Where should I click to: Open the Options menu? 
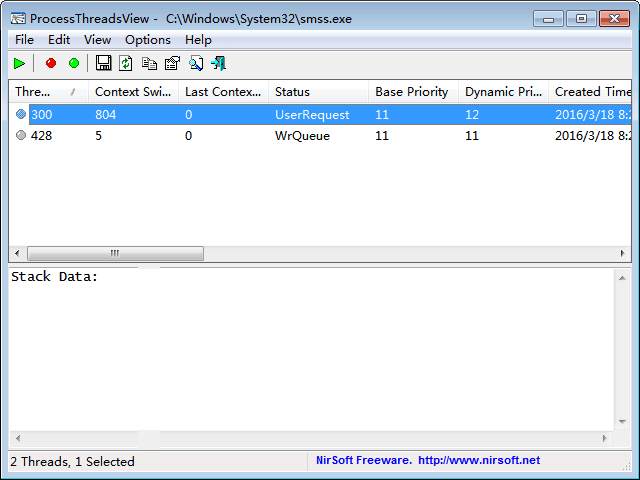point(147,39)
